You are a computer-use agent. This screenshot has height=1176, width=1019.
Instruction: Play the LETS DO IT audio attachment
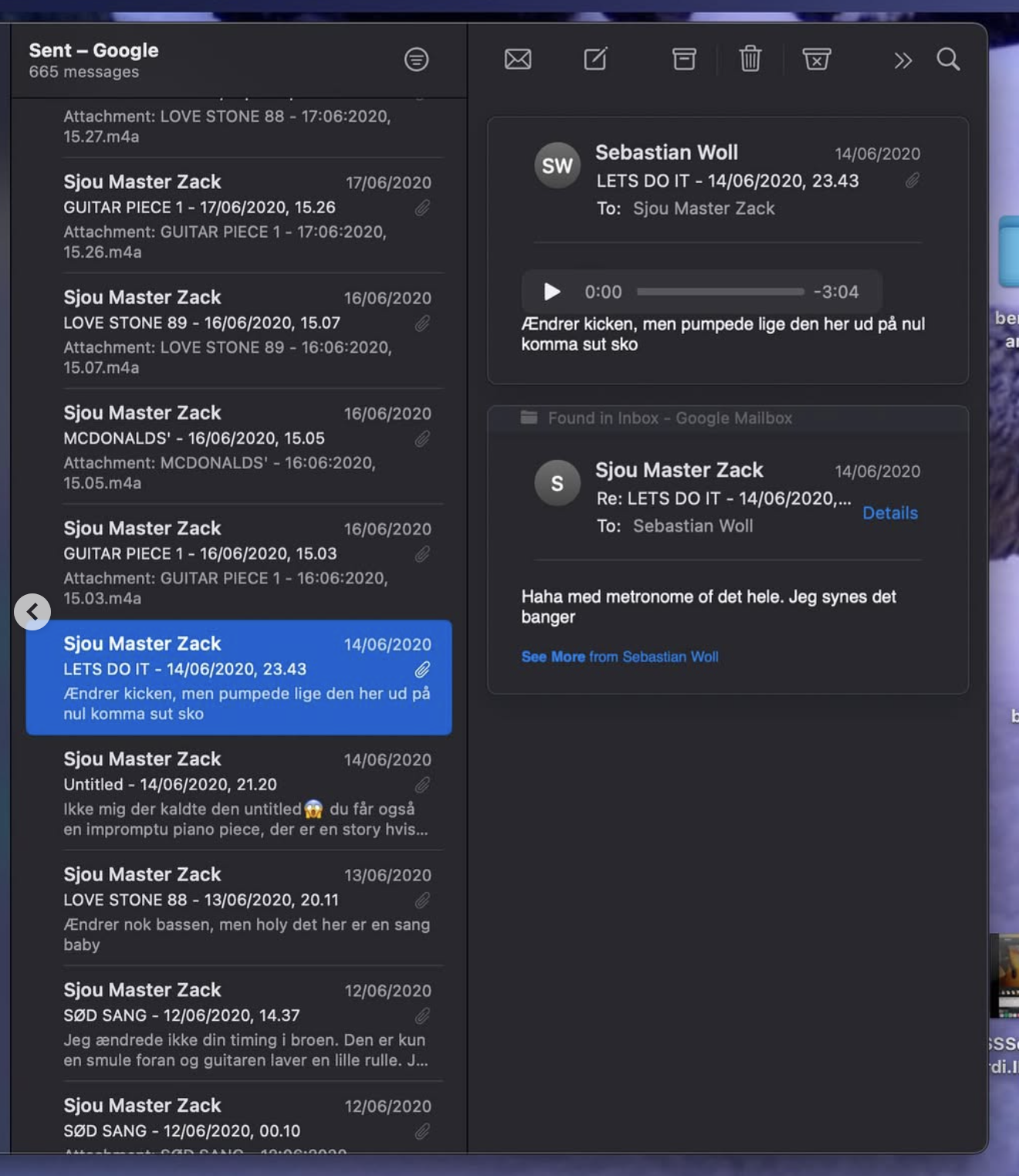tap(551, 292)
